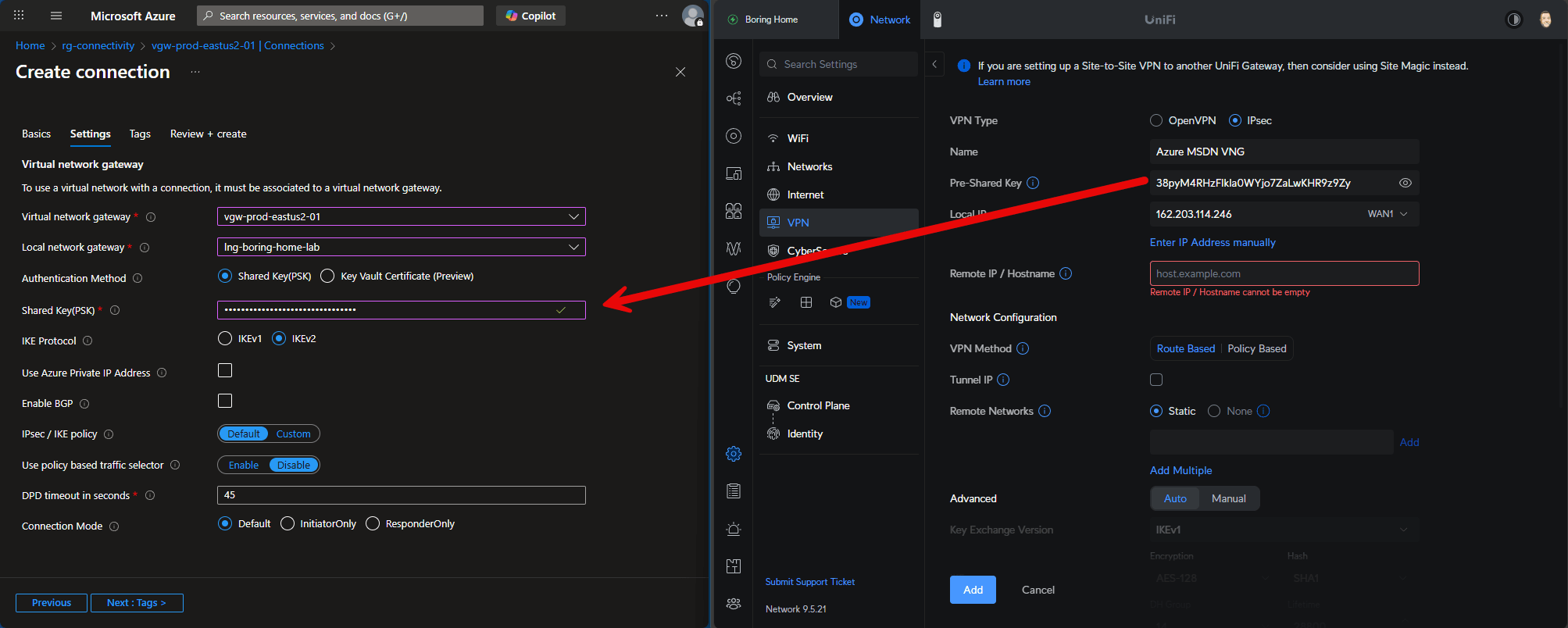Open Azure account avatar menu
The image size is (1568, 628).
coord(693,16)
